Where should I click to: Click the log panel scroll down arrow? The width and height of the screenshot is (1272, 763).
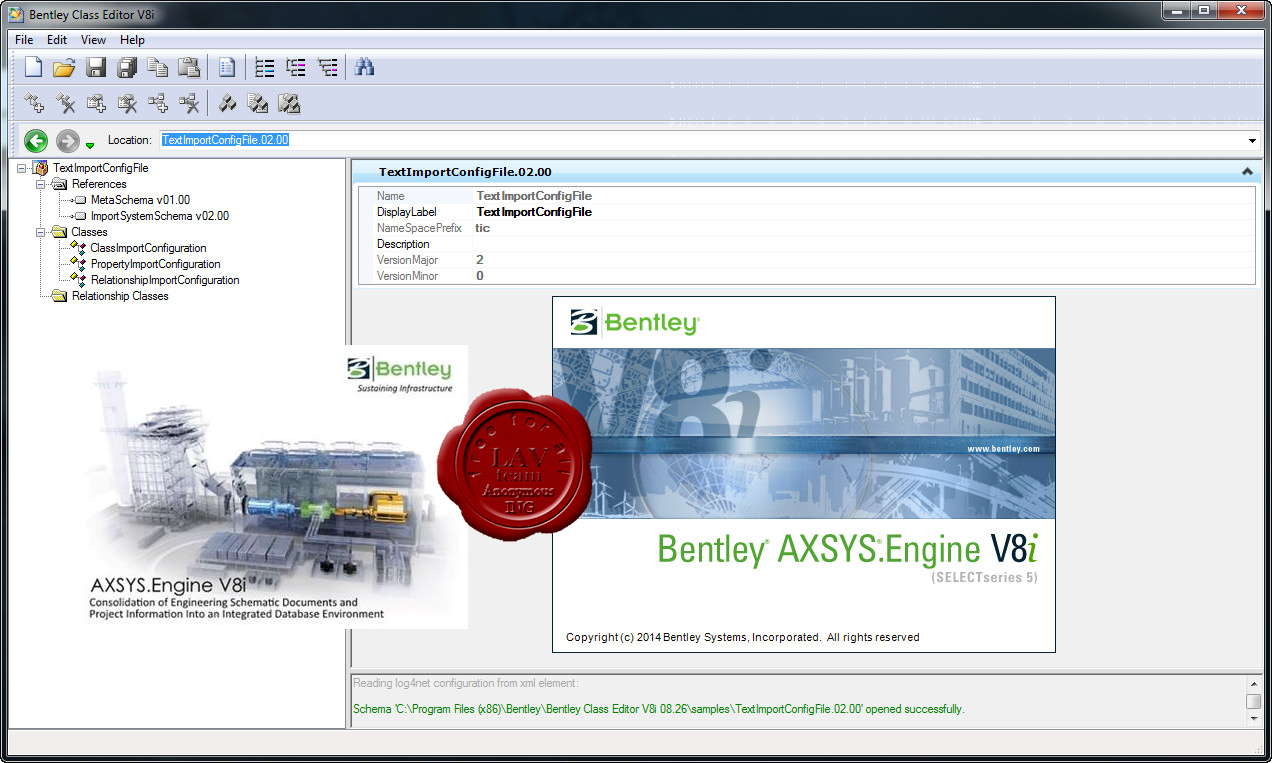(x=1253, y=718)
